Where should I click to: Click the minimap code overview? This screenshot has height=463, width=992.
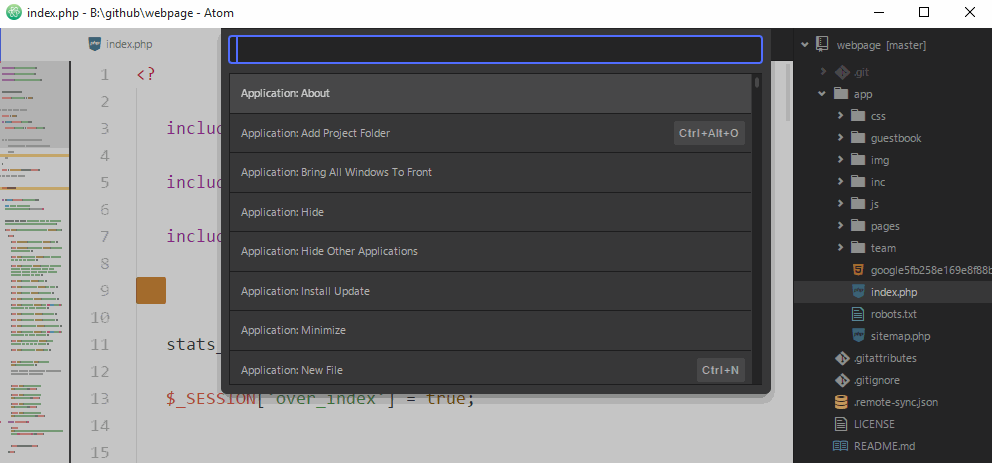point(35,261)
